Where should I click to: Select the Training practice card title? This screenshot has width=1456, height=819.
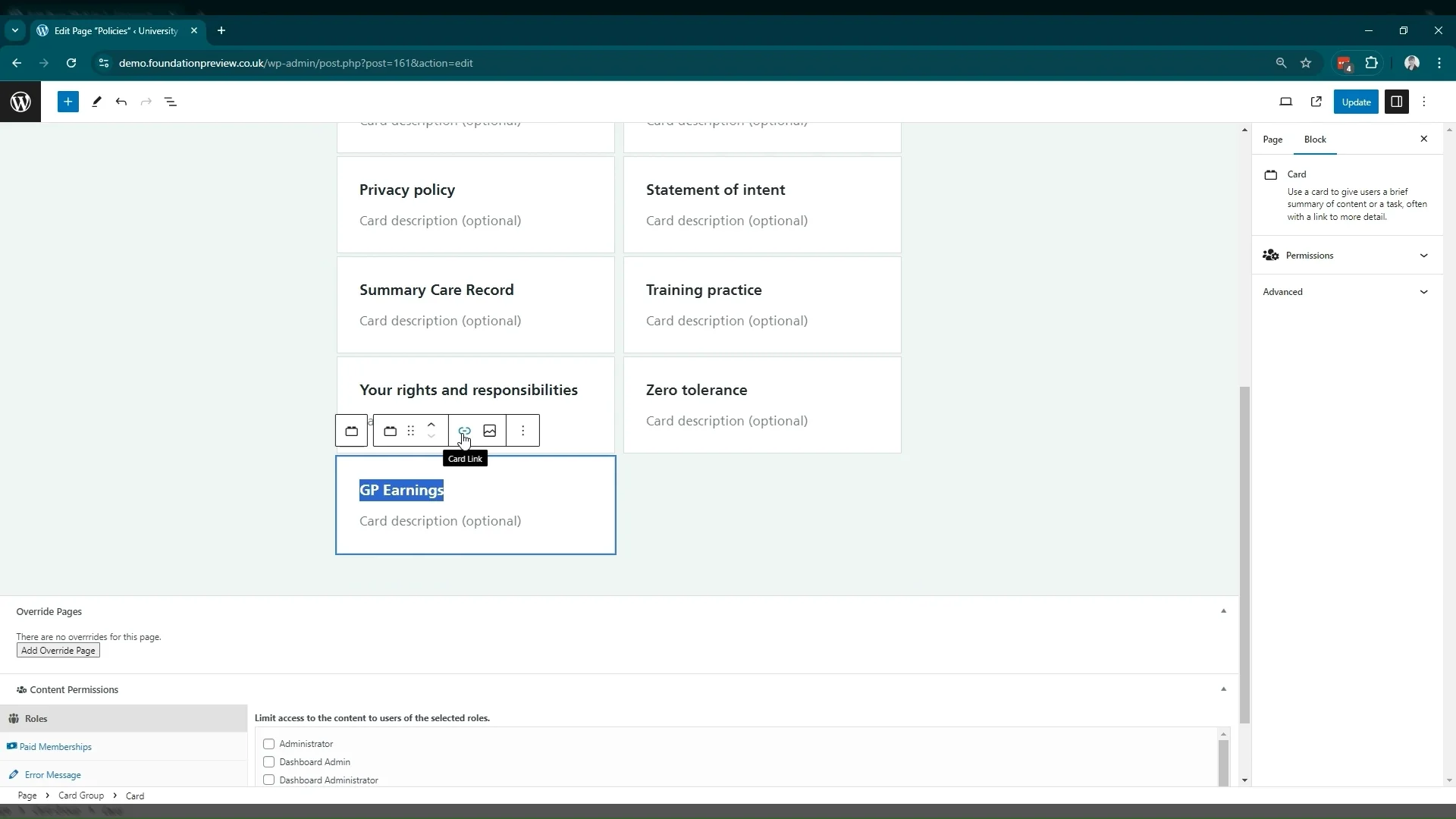pyautogui.click(x=704, y=290)
